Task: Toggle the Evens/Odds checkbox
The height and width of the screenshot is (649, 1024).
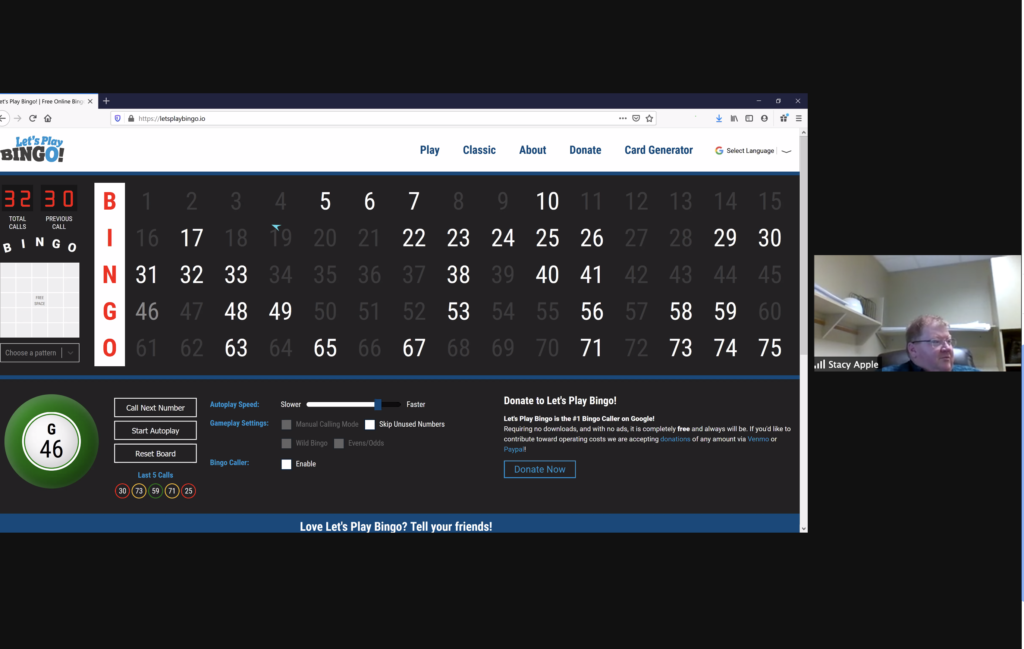Action: tap(339, 443)
